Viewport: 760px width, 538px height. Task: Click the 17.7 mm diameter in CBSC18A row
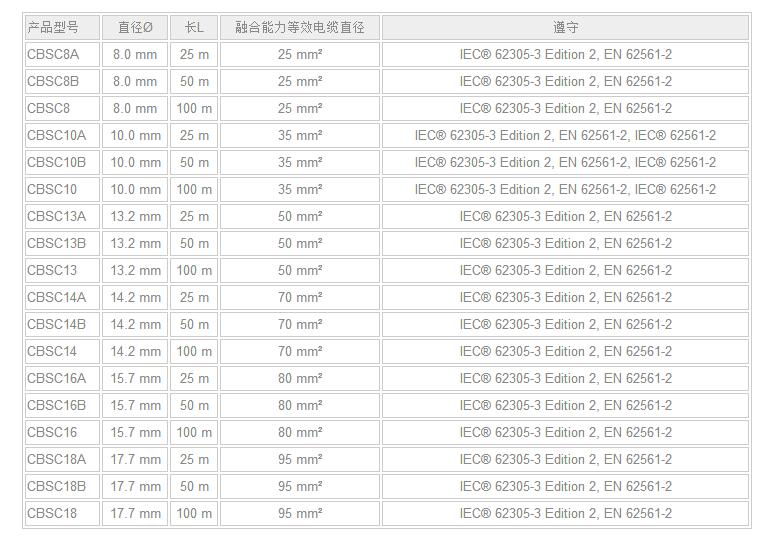coord(135,459)
